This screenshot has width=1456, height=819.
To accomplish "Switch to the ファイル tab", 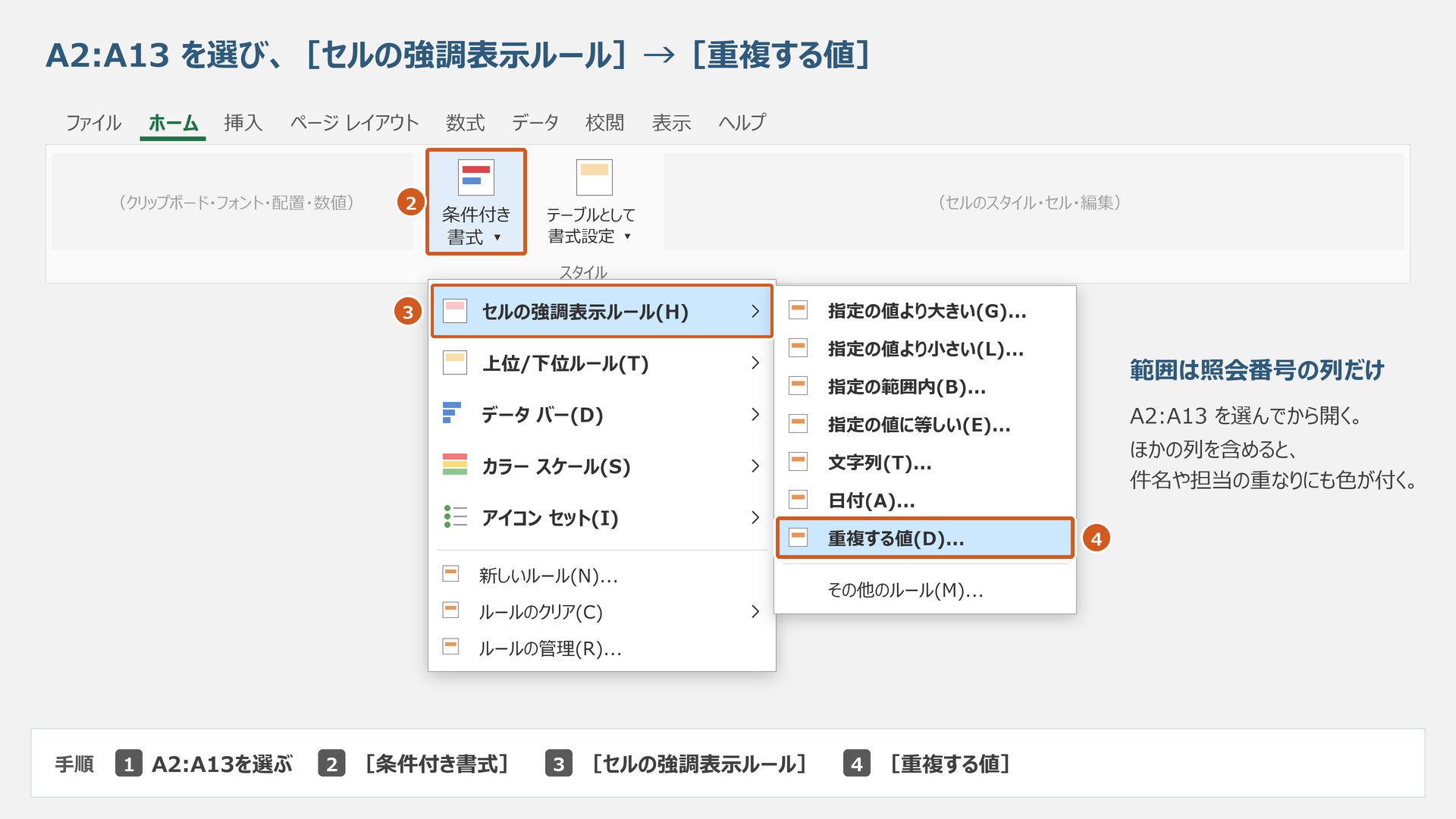I will click(x=93, y=123).
